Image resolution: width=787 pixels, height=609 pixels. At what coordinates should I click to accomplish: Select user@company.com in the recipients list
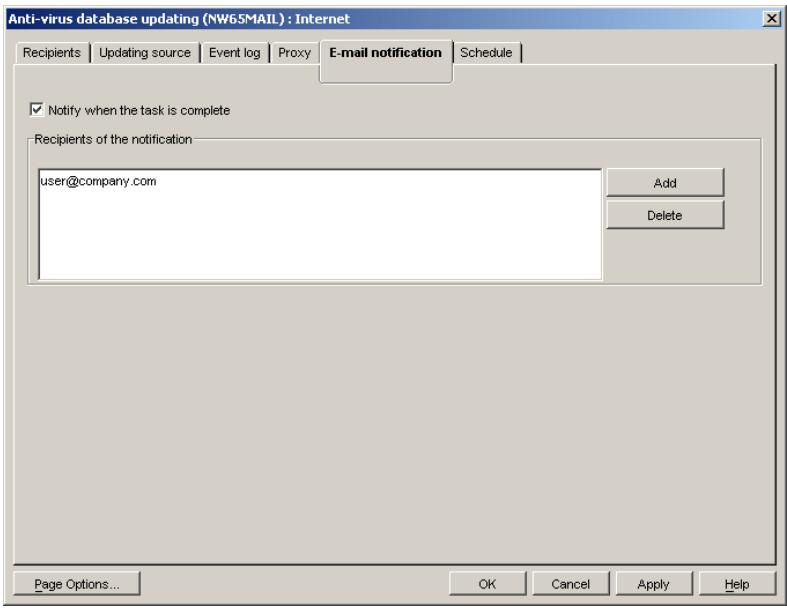(x=98, y=181)
